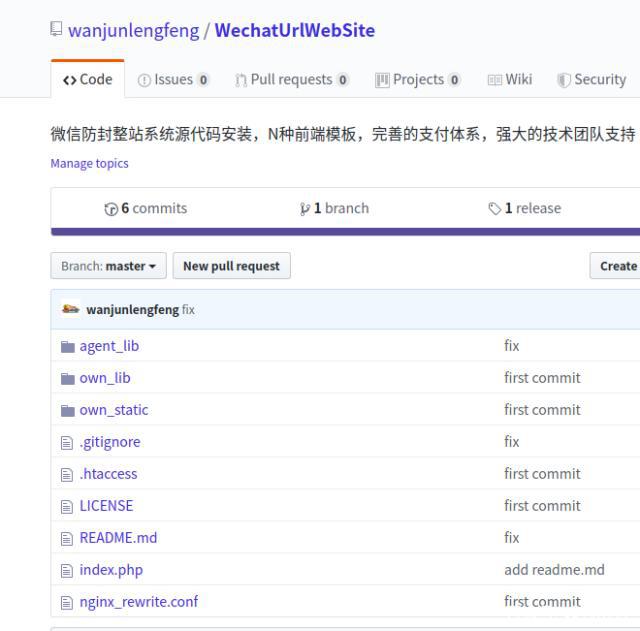Click the 'fix' commit message for .gitignore
The image size is (640, 631).
tap(512, 442)
